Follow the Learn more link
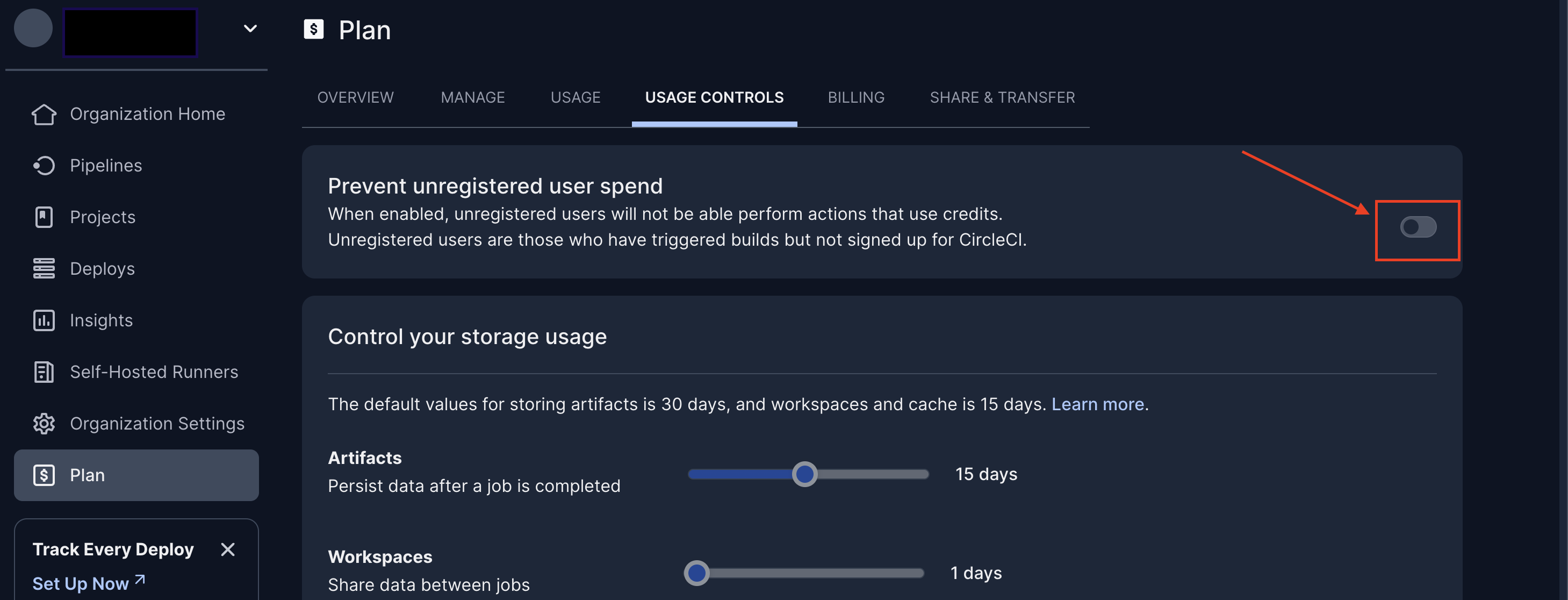1568x600 pixels. coord(1097,404)
